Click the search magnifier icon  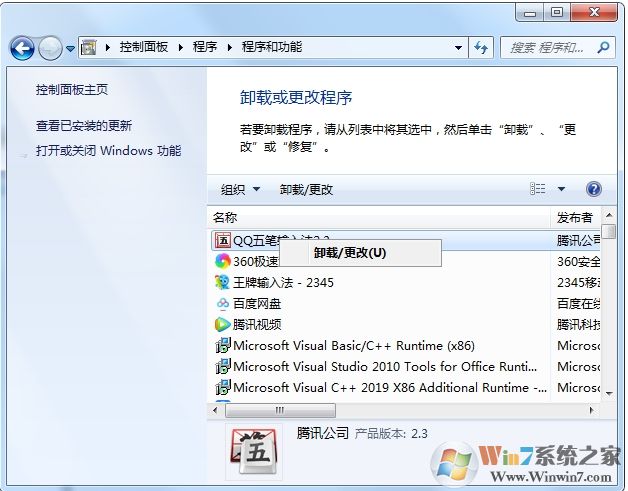click(603, 48)
